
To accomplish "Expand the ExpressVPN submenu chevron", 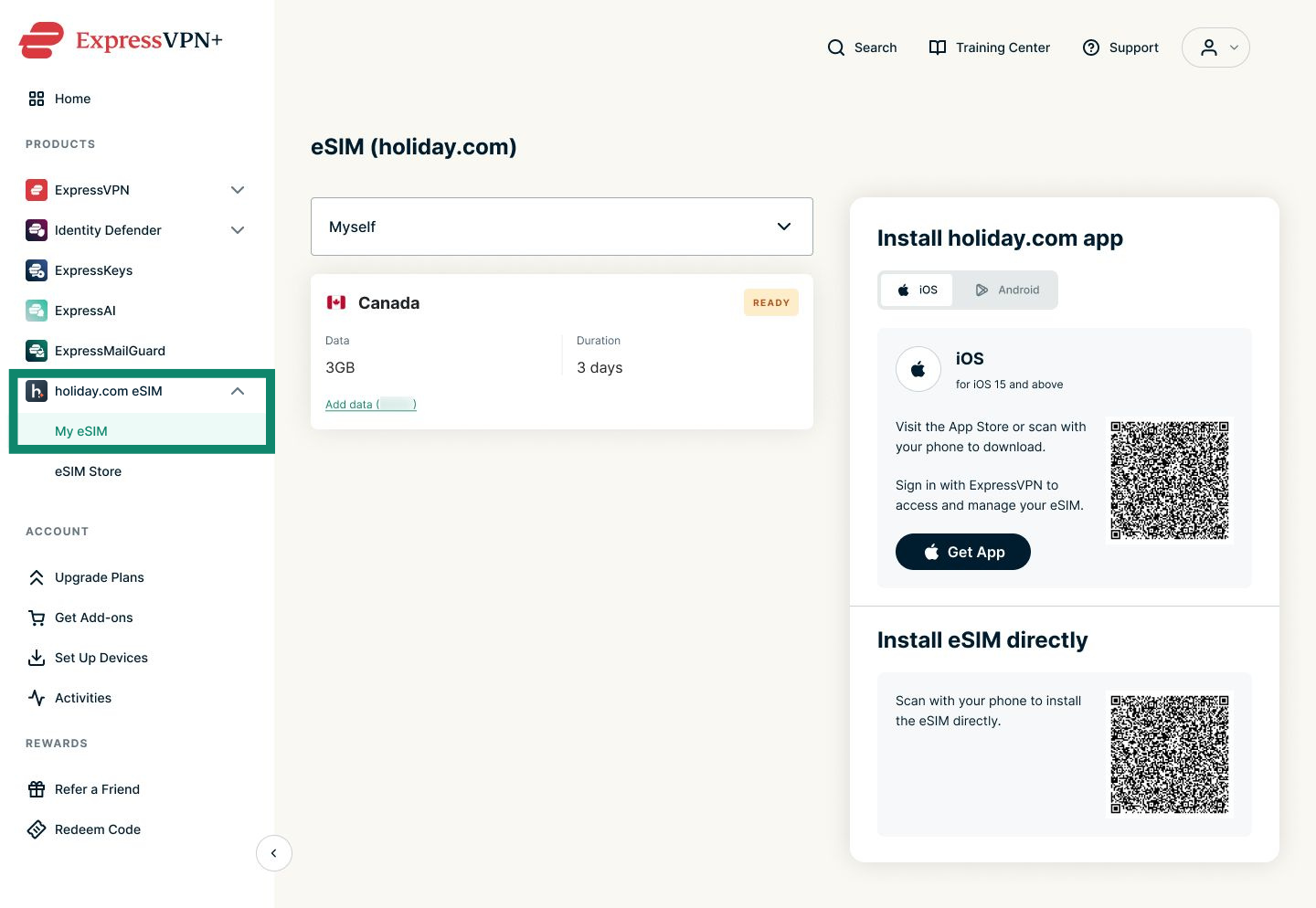I will [238, 190].
